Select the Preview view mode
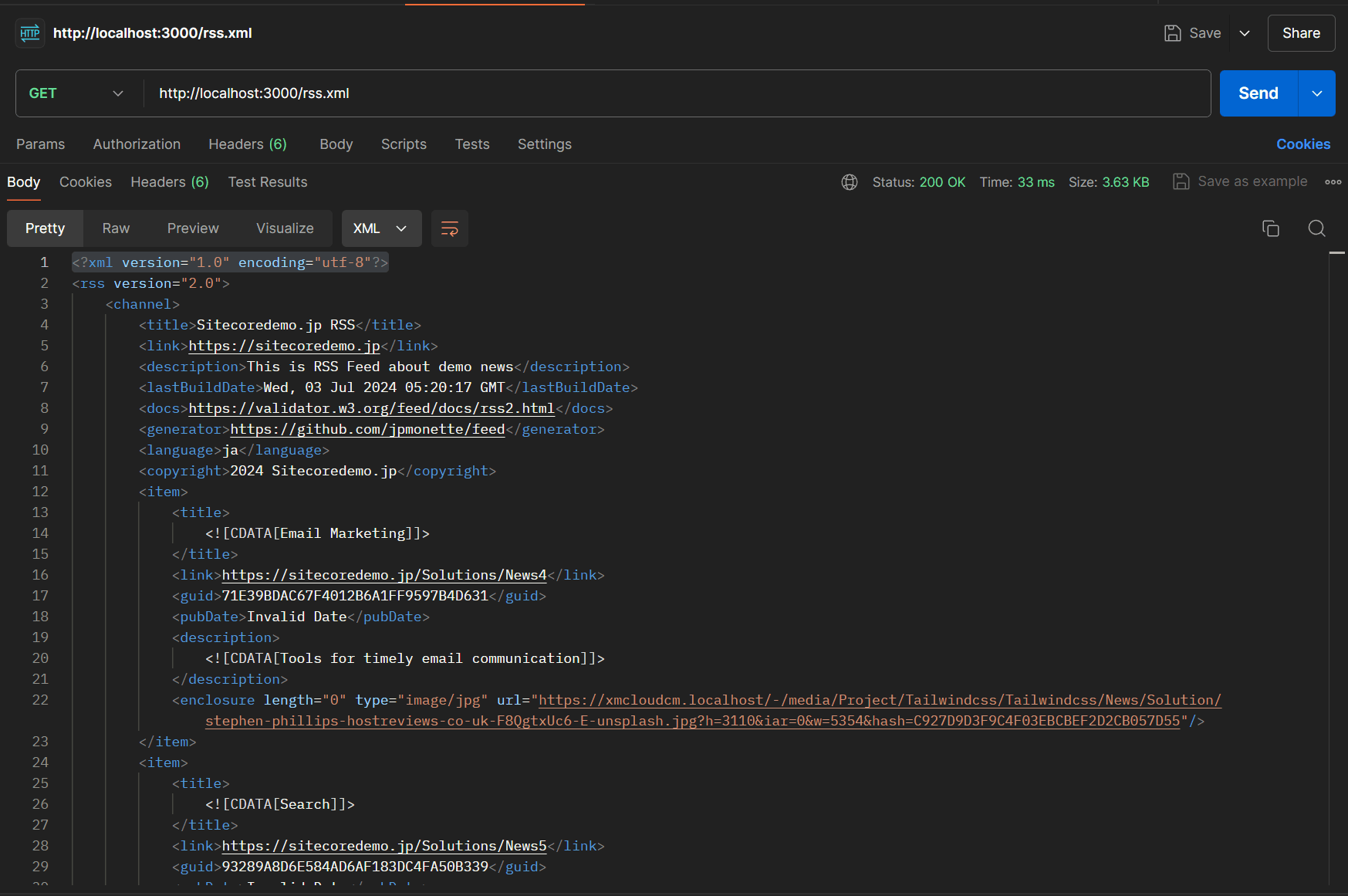 pyautogui.click(x=193, y=228)
